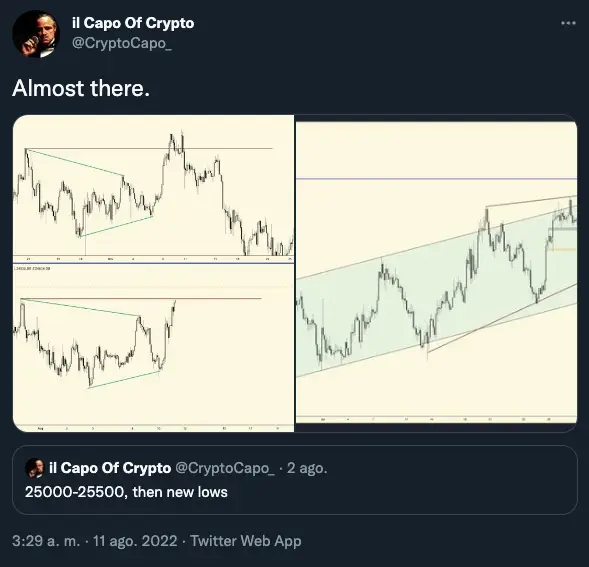Screen dimensions: 589x567
Task: Select the 'Almost there.' tweet text
Action: 81,88
